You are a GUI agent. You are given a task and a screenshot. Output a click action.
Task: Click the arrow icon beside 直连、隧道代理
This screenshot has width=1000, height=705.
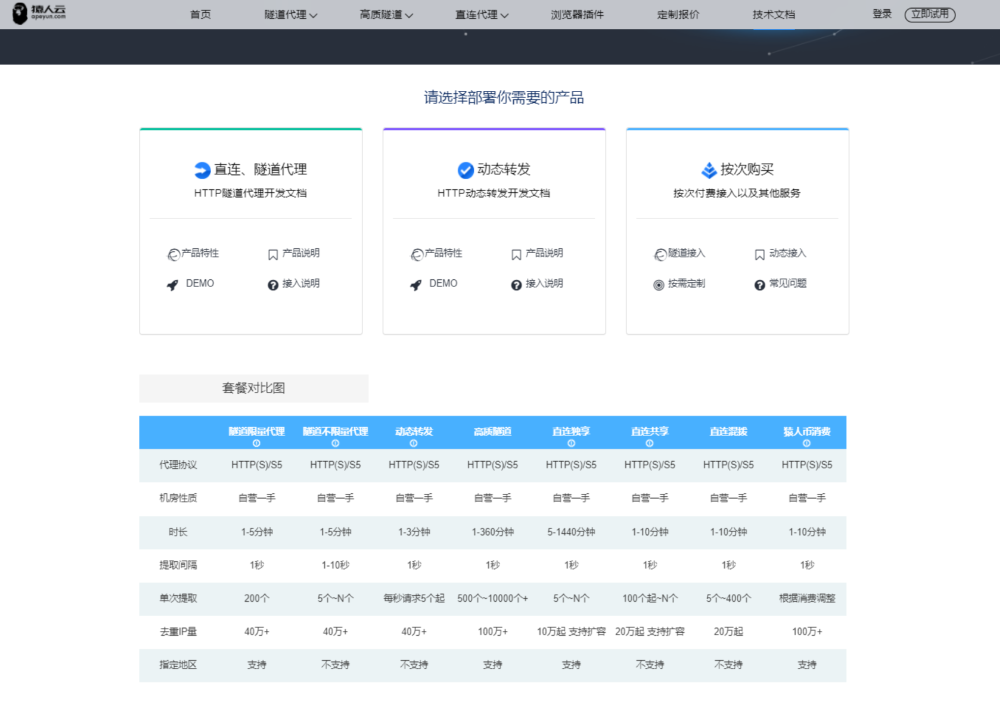coord(202,170)
